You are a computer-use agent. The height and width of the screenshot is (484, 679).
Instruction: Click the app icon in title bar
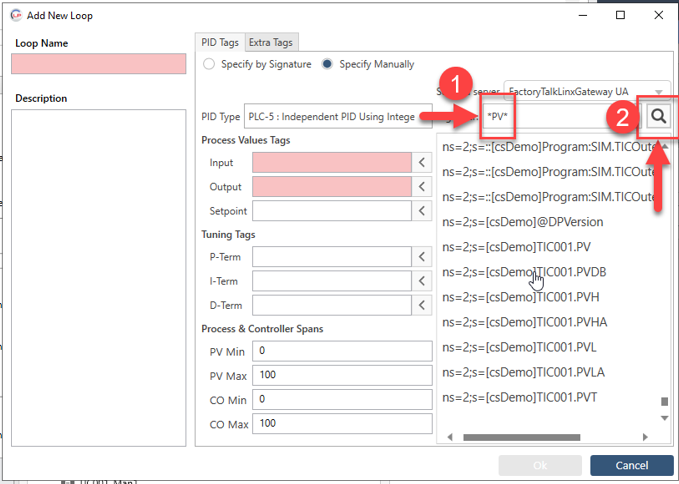pyautogui.click(x=16, y=15)
